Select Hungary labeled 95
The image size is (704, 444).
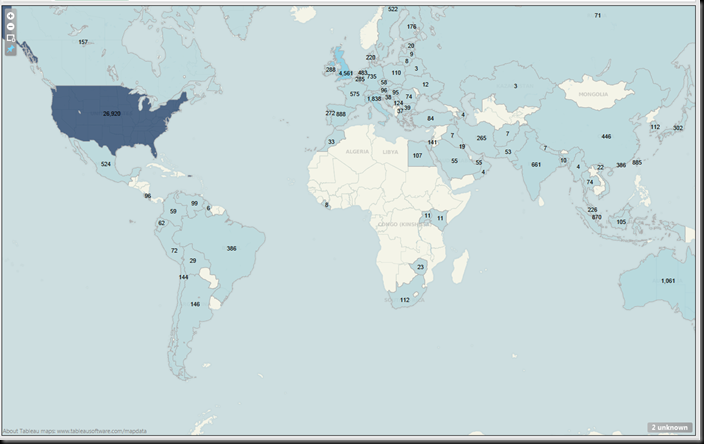(396, 92)
